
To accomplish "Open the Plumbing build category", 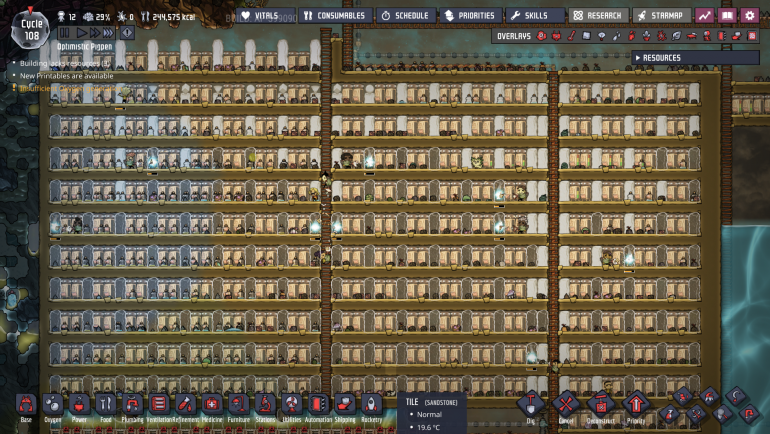I will (132, 404).
